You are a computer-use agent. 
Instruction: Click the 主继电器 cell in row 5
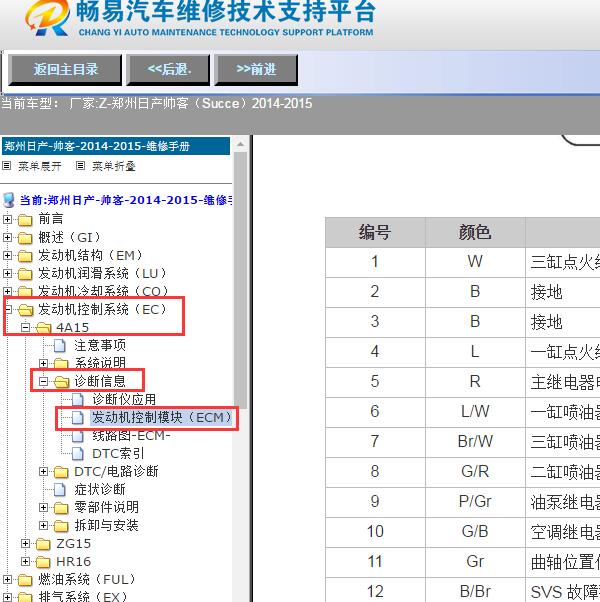563,382
